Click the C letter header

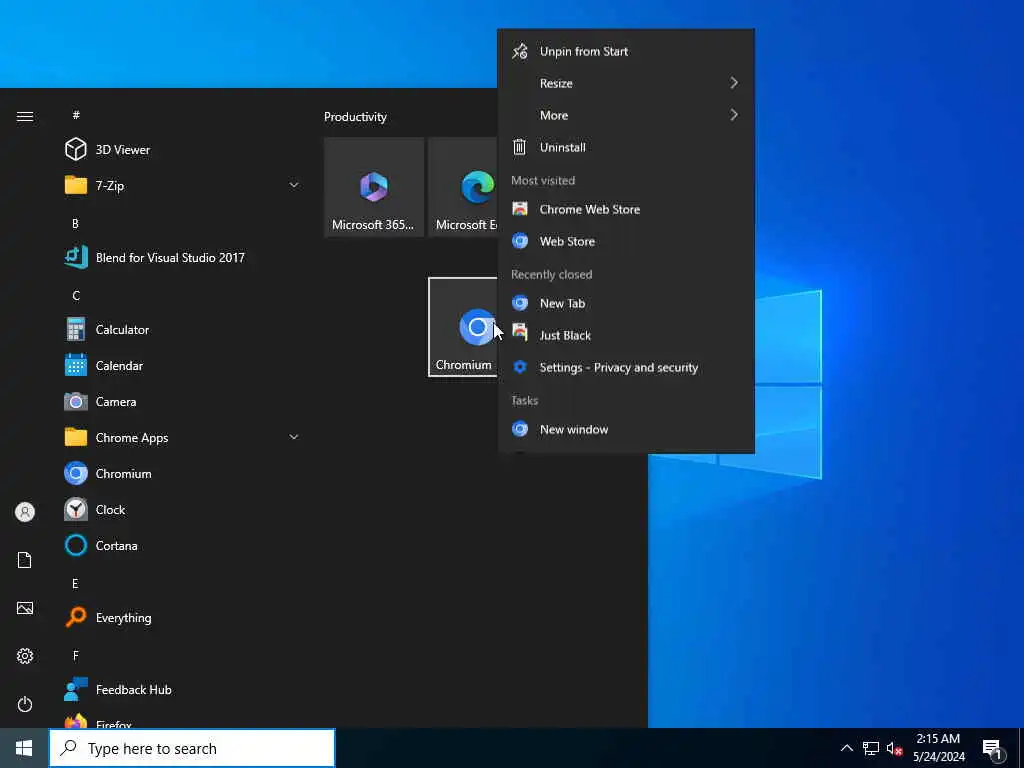coord(76,295)
